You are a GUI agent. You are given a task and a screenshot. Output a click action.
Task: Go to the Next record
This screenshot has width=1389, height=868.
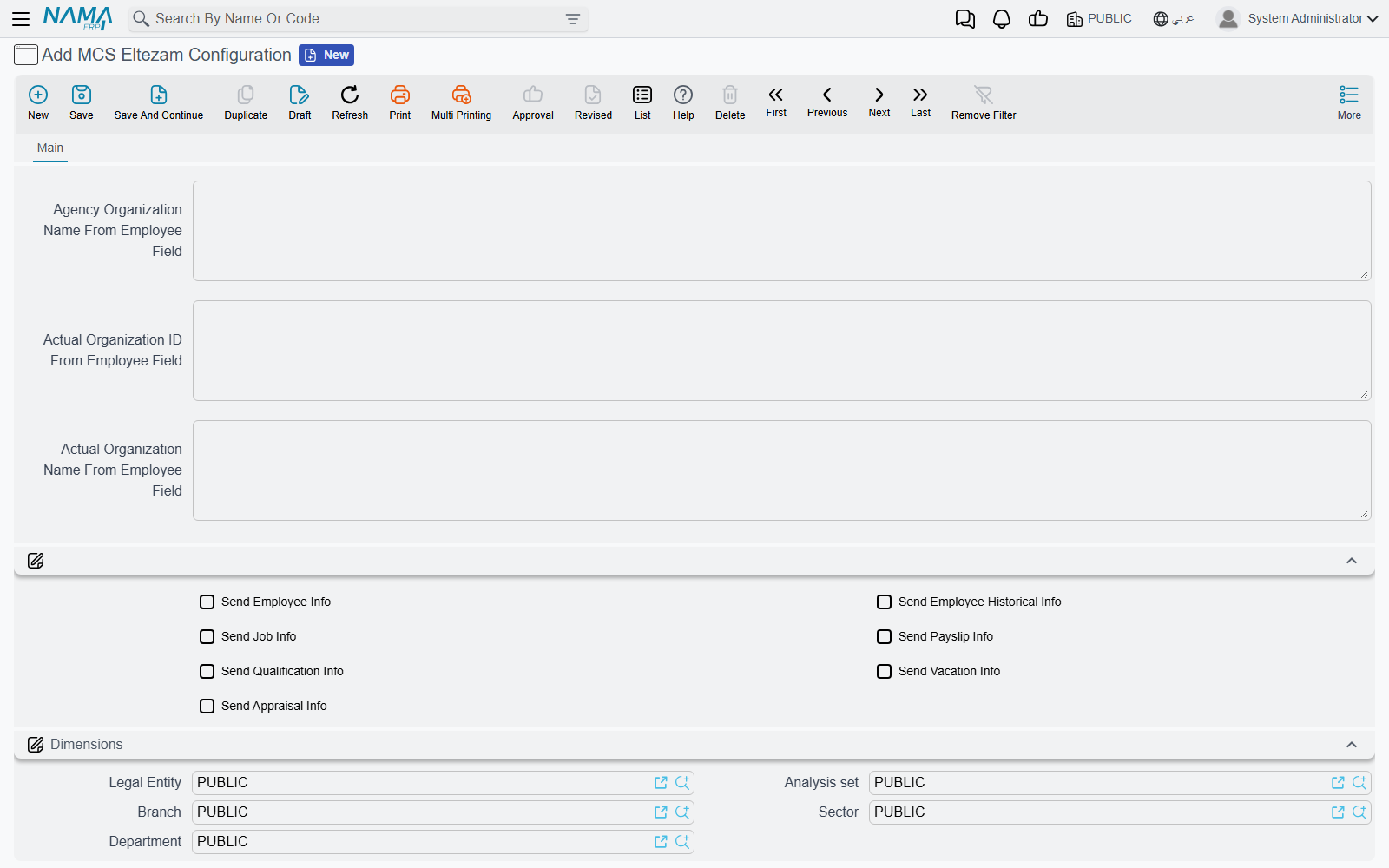(x=879, y=102)
